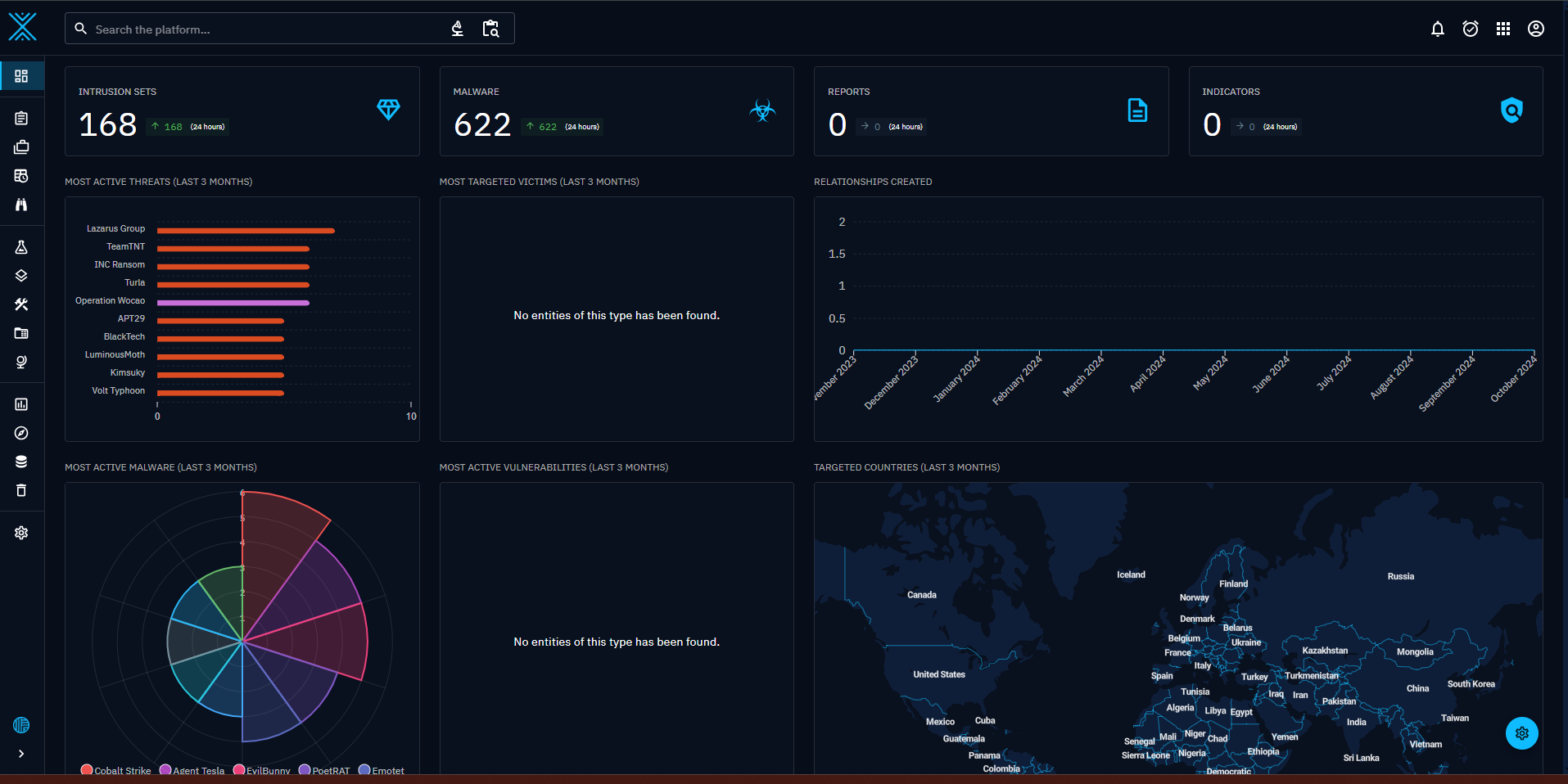This screenshot has height=784, width=1568.
Task: Click the Indicators count 0
Action: [x=1212, y=125]
